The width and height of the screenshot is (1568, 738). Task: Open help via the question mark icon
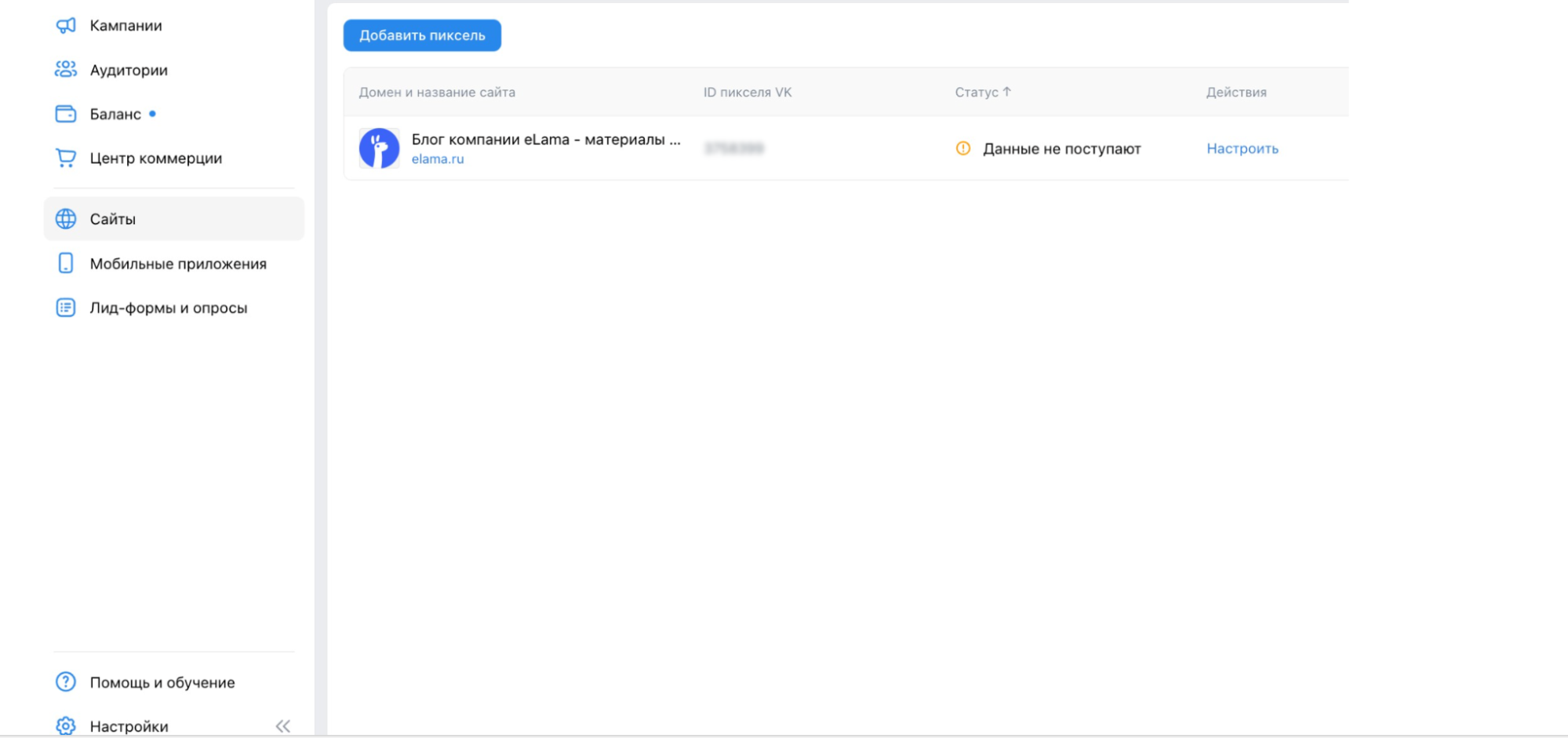(x=66, y=682)
